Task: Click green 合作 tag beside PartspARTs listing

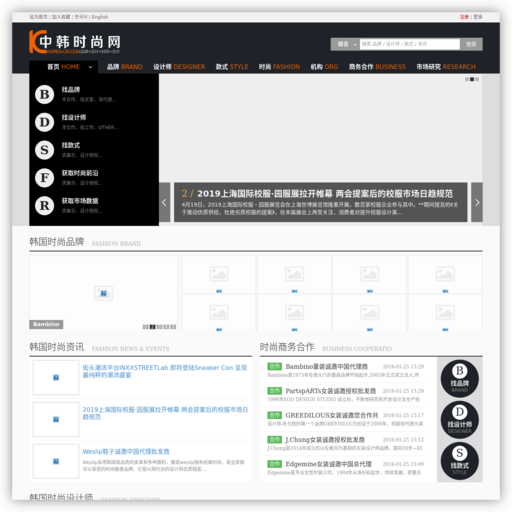Action: point(275,391)
